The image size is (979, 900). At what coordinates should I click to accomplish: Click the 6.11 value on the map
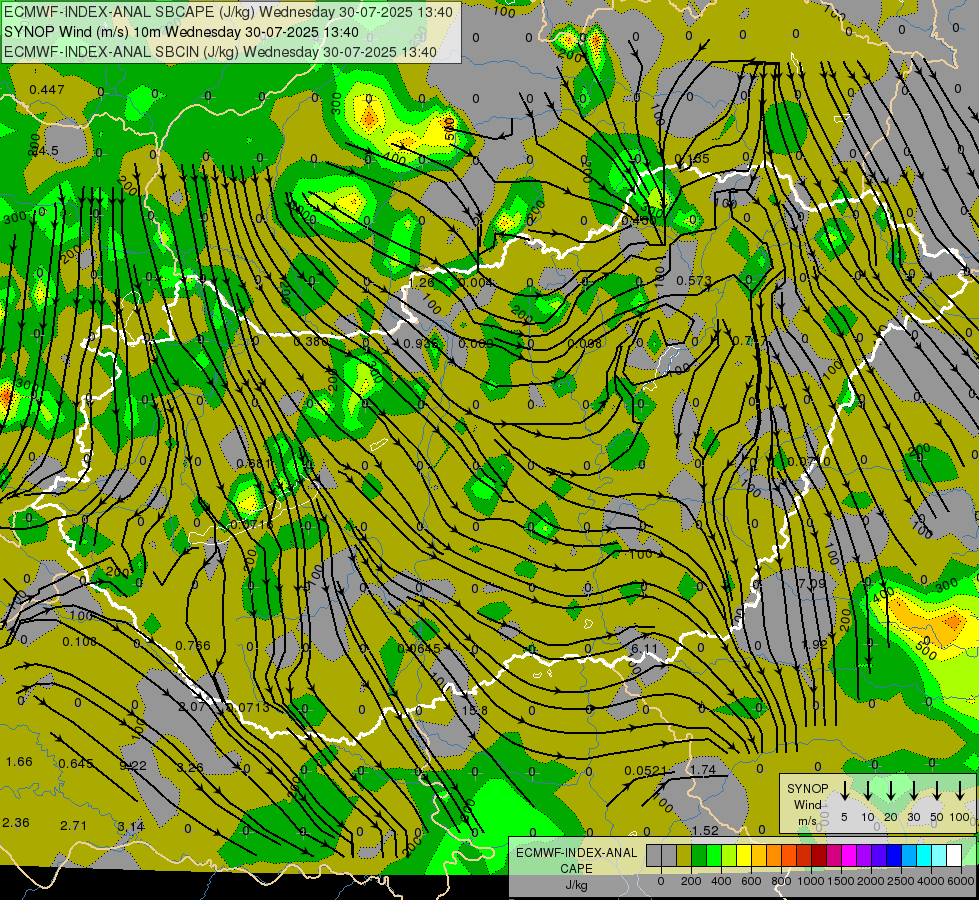(x=644, y=649)
